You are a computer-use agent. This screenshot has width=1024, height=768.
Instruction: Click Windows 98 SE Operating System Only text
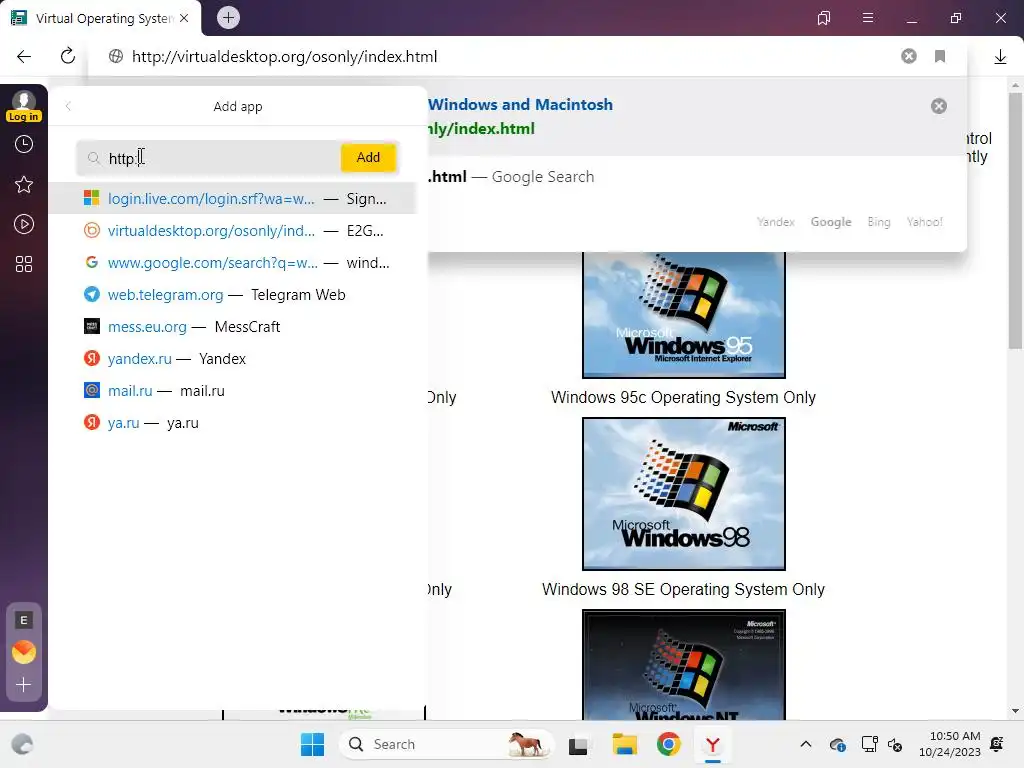tap(683, 589)
